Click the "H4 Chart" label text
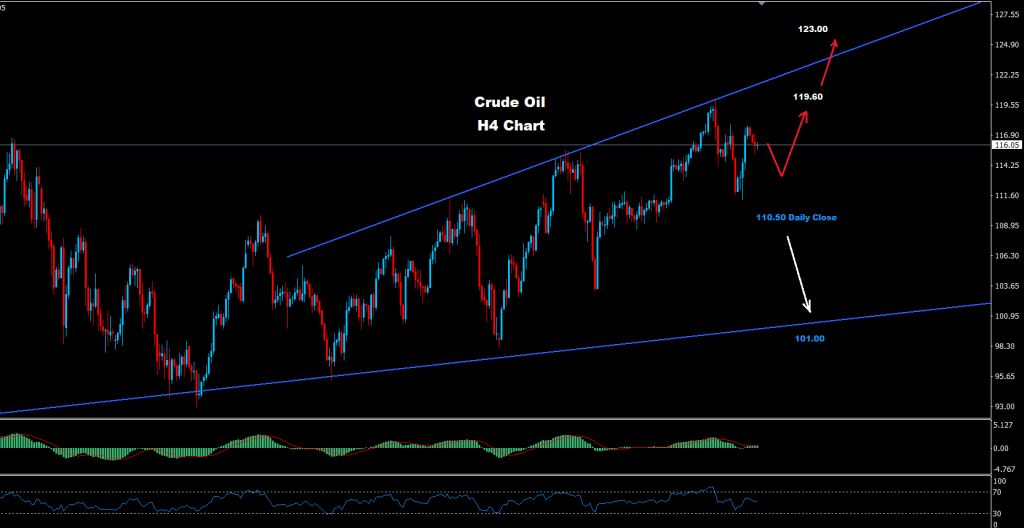1024x528 pixels. 511,125
